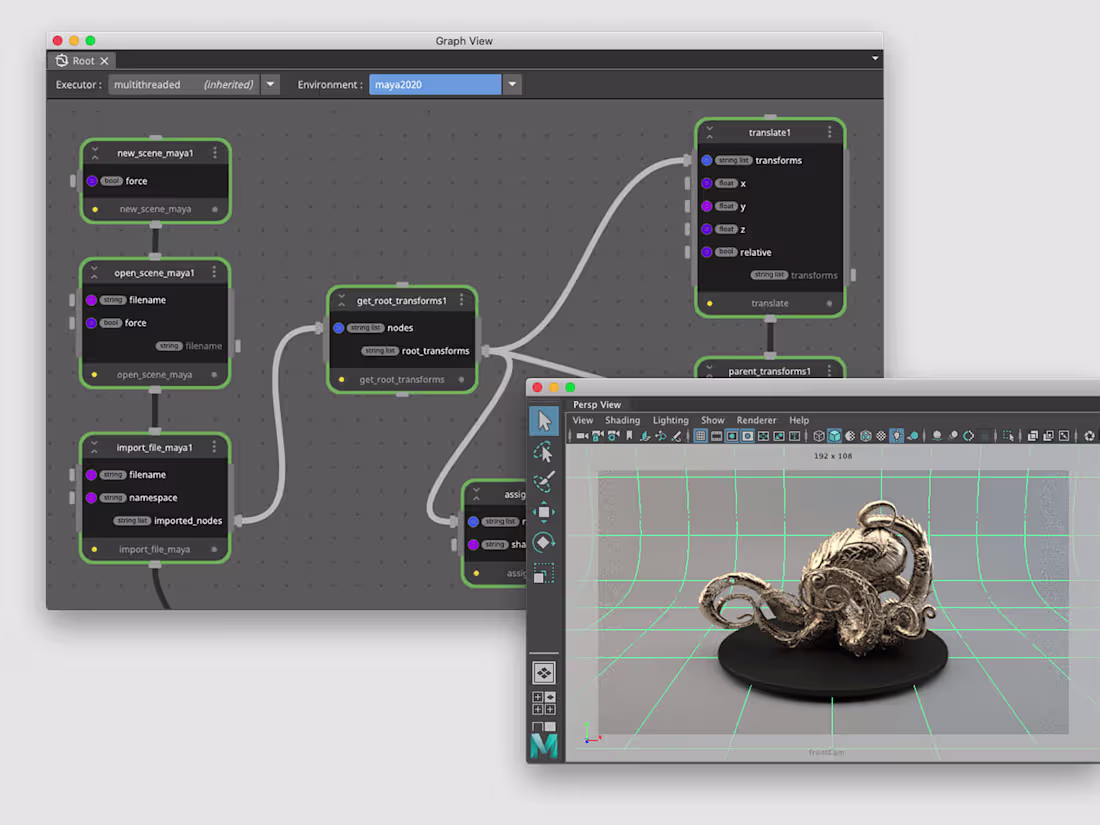Select the arrow Select tool
The width and height of the screenshot is (1100, 825).
click(543, 421)
